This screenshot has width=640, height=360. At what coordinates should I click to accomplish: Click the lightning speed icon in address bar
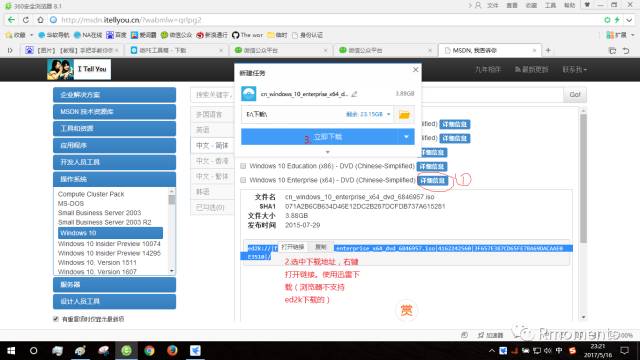click(x=617, y=20)
